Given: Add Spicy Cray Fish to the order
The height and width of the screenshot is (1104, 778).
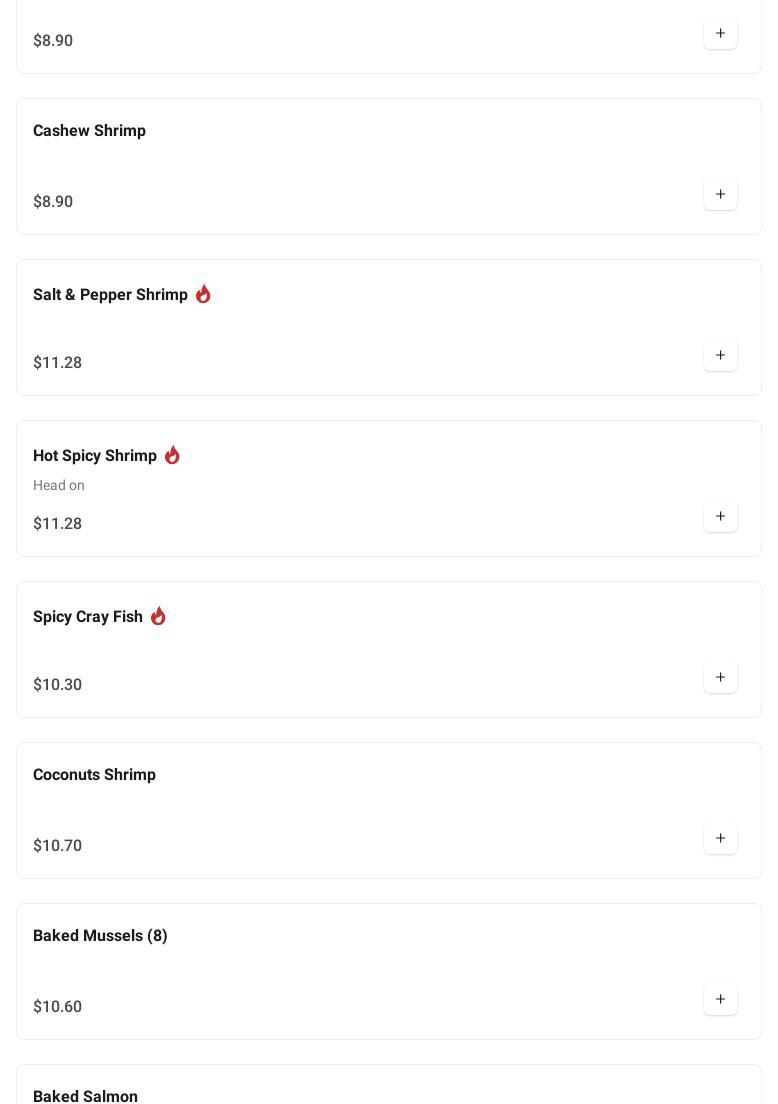Looking at the screenshot, I should point(720,677).
